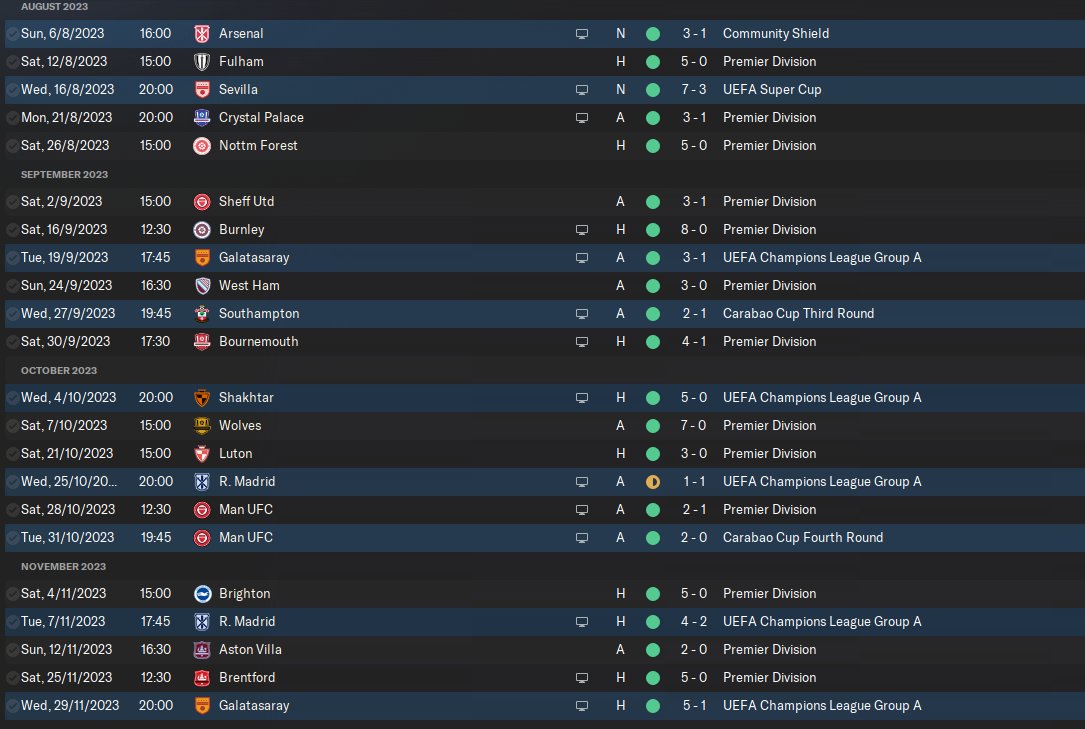Click the TV icon on the Burnley fixture
Image resolution: width=1085 pixels, height=729 pixels.
[582, 229]
